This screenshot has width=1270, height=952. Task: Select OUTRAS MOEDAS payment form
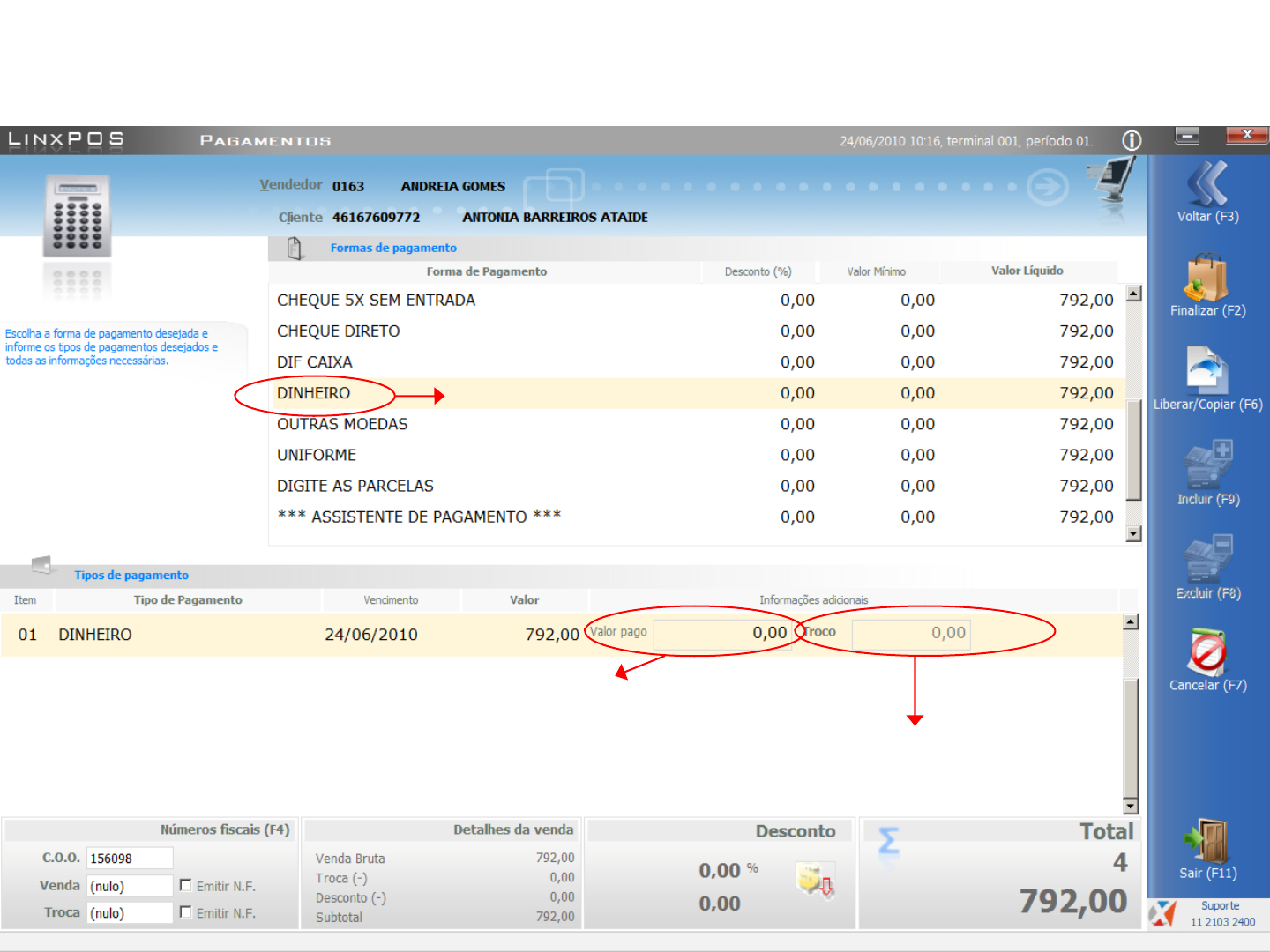pyautogui.click(x=695, y=424)
